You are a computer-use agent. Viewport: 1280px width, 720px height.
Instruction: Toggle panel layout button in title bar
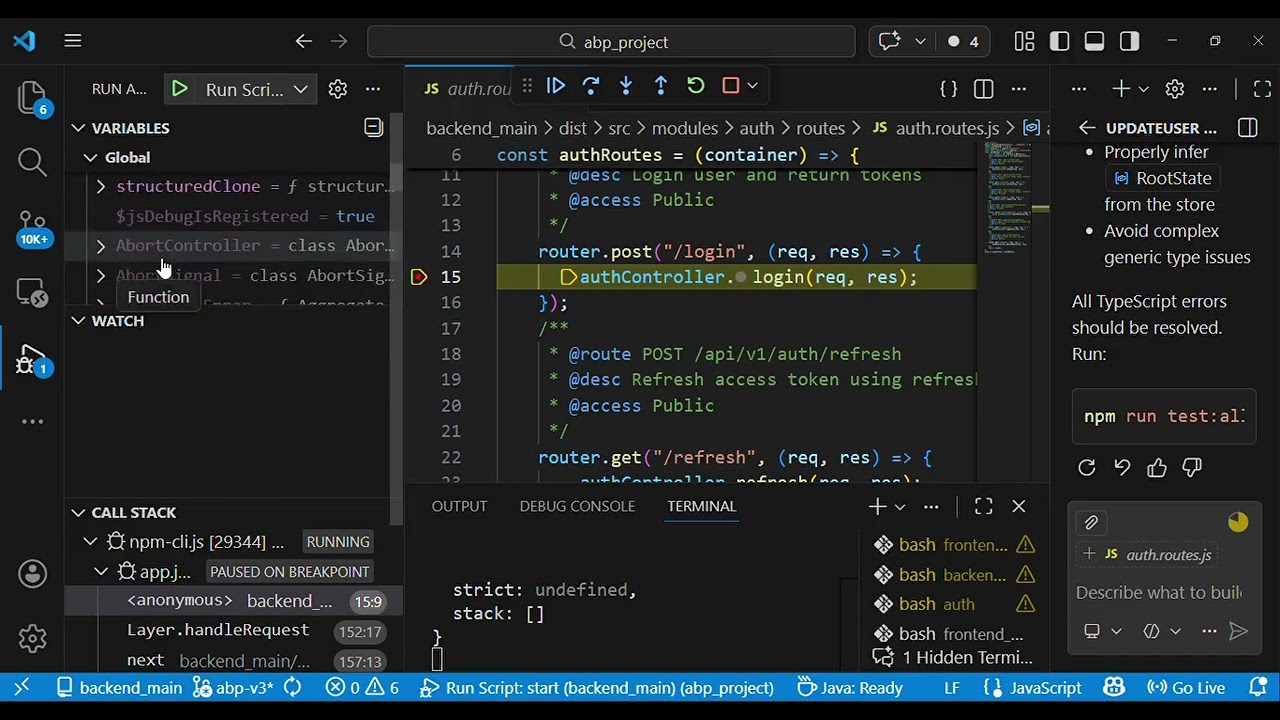pos(1095,41)
